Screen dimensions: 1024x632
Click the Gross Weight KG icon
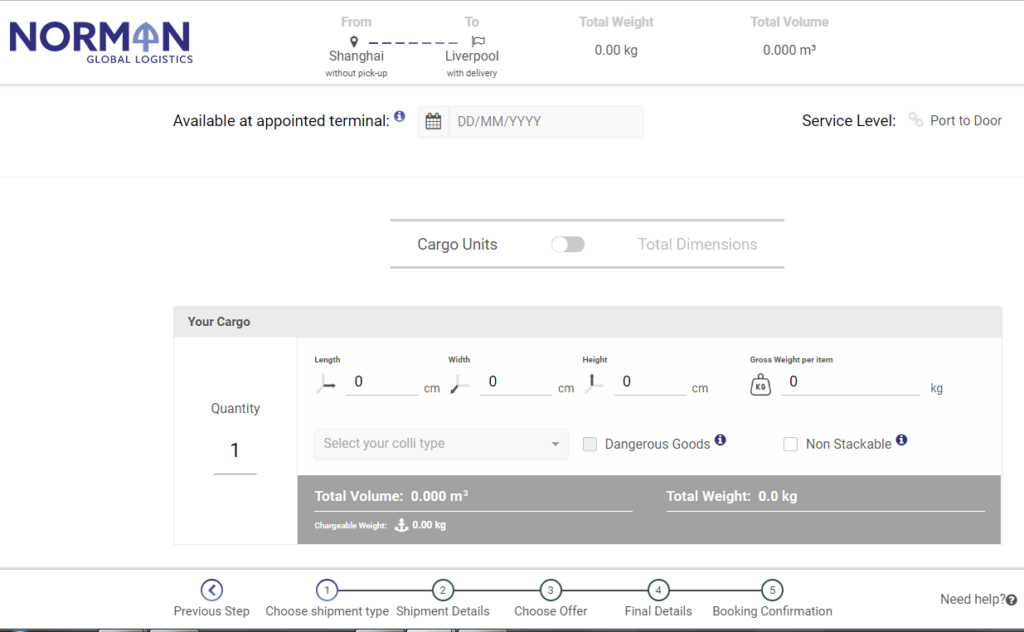click(x=760, y=385)
